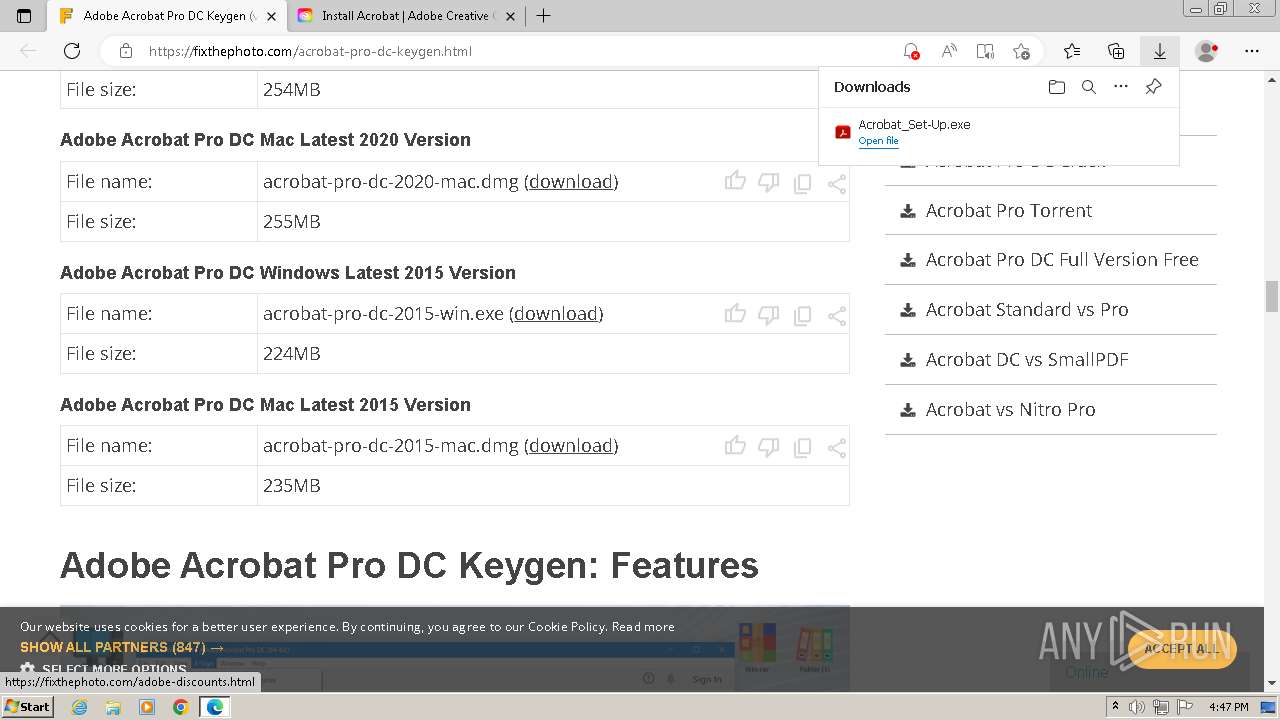Viewport: 1280px width, 720px height.
Task: Share the 2015-mac.dmg row
Action: click(x=837, y=448)
